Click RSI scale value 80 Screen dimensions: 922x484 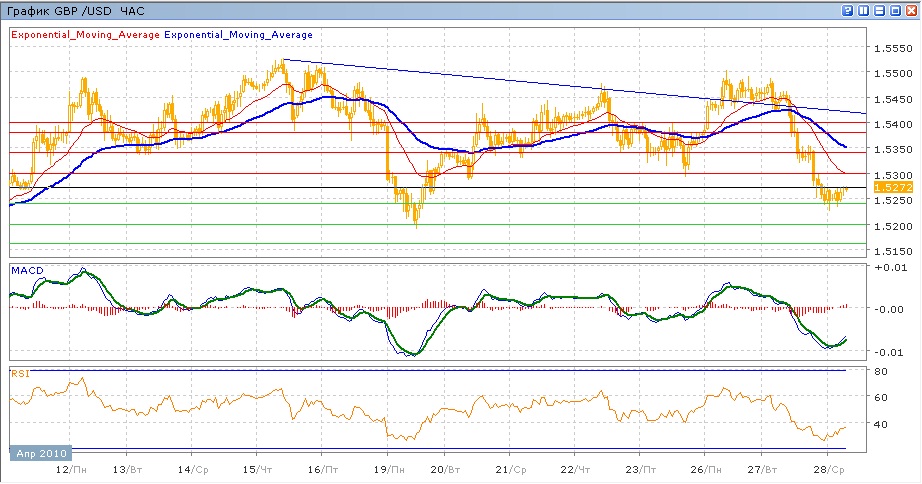coord(883,372)
